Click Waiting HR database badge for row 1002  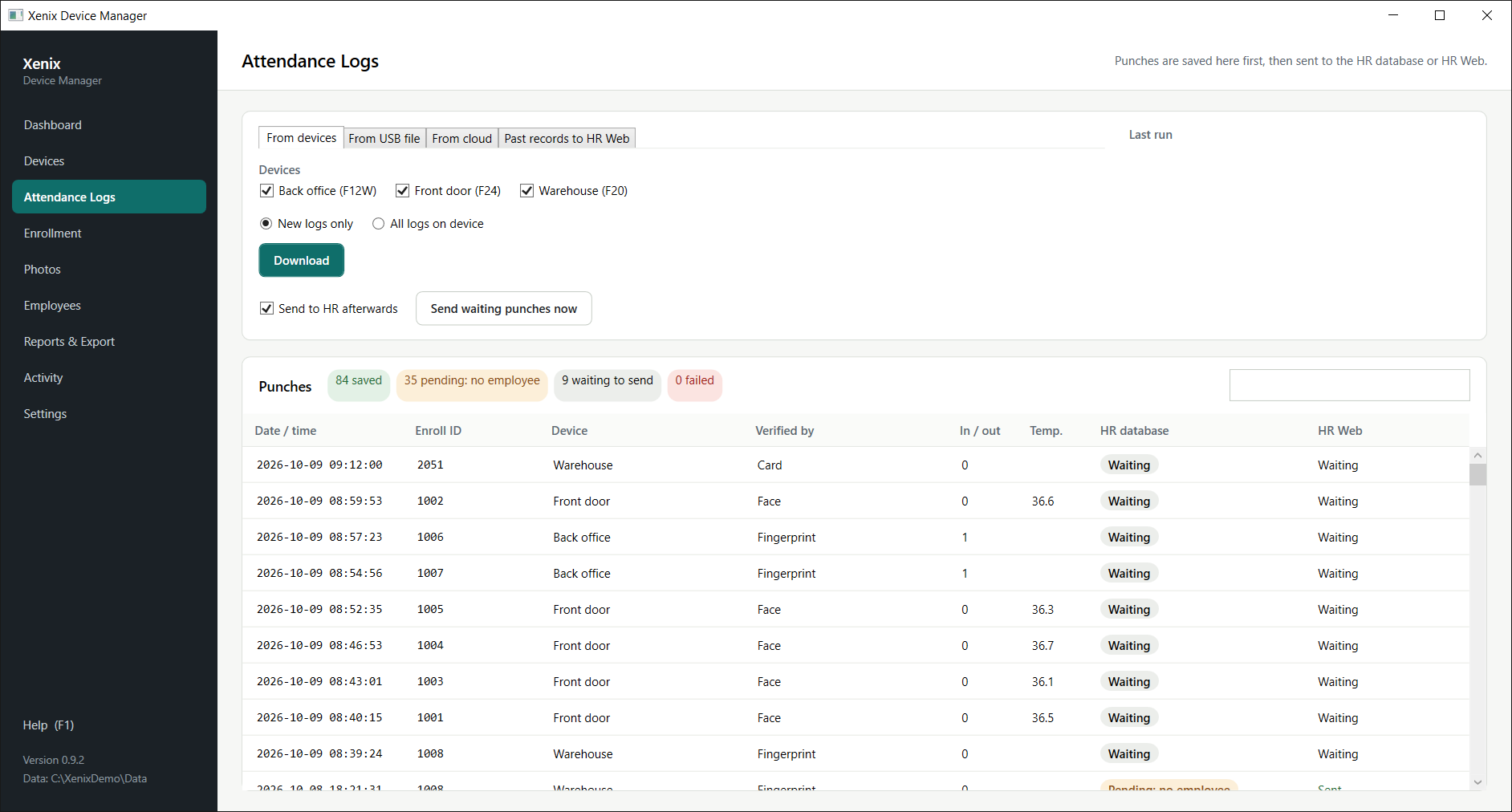pos(1129,501)
